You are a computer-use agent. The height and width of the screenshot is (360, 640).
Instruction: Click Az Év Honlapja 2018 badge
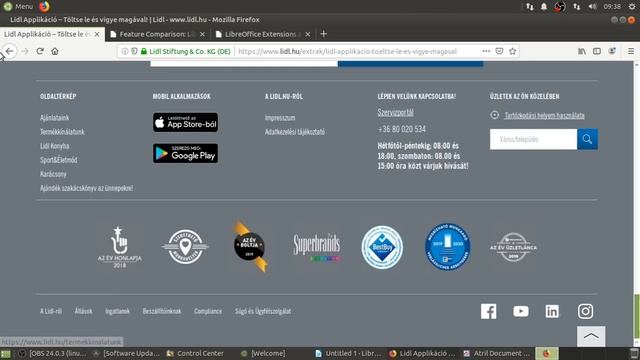pyautogui.click(x=119, y=247)
